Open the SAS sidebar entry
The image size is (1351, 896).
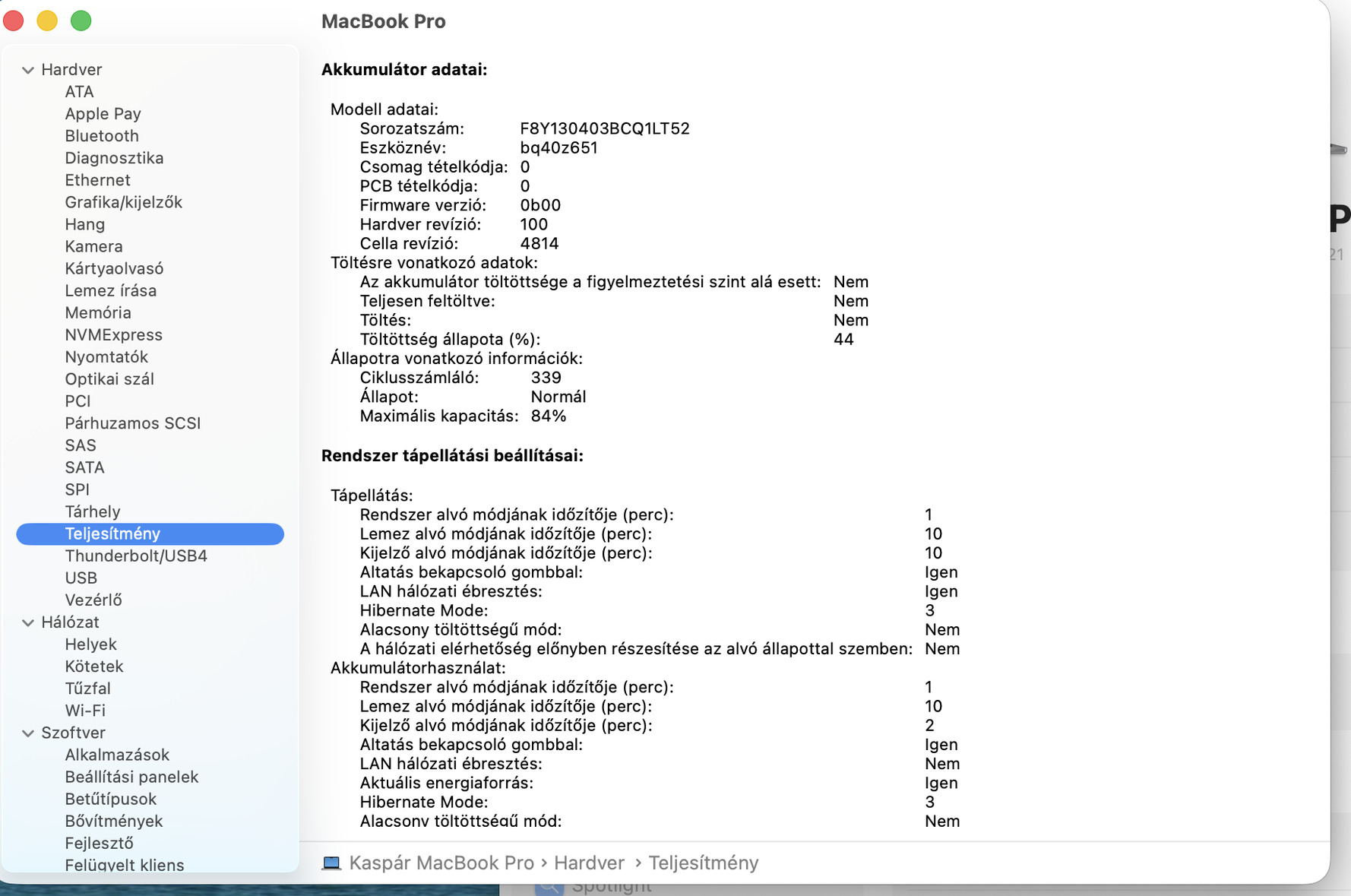tap(81, 445)
